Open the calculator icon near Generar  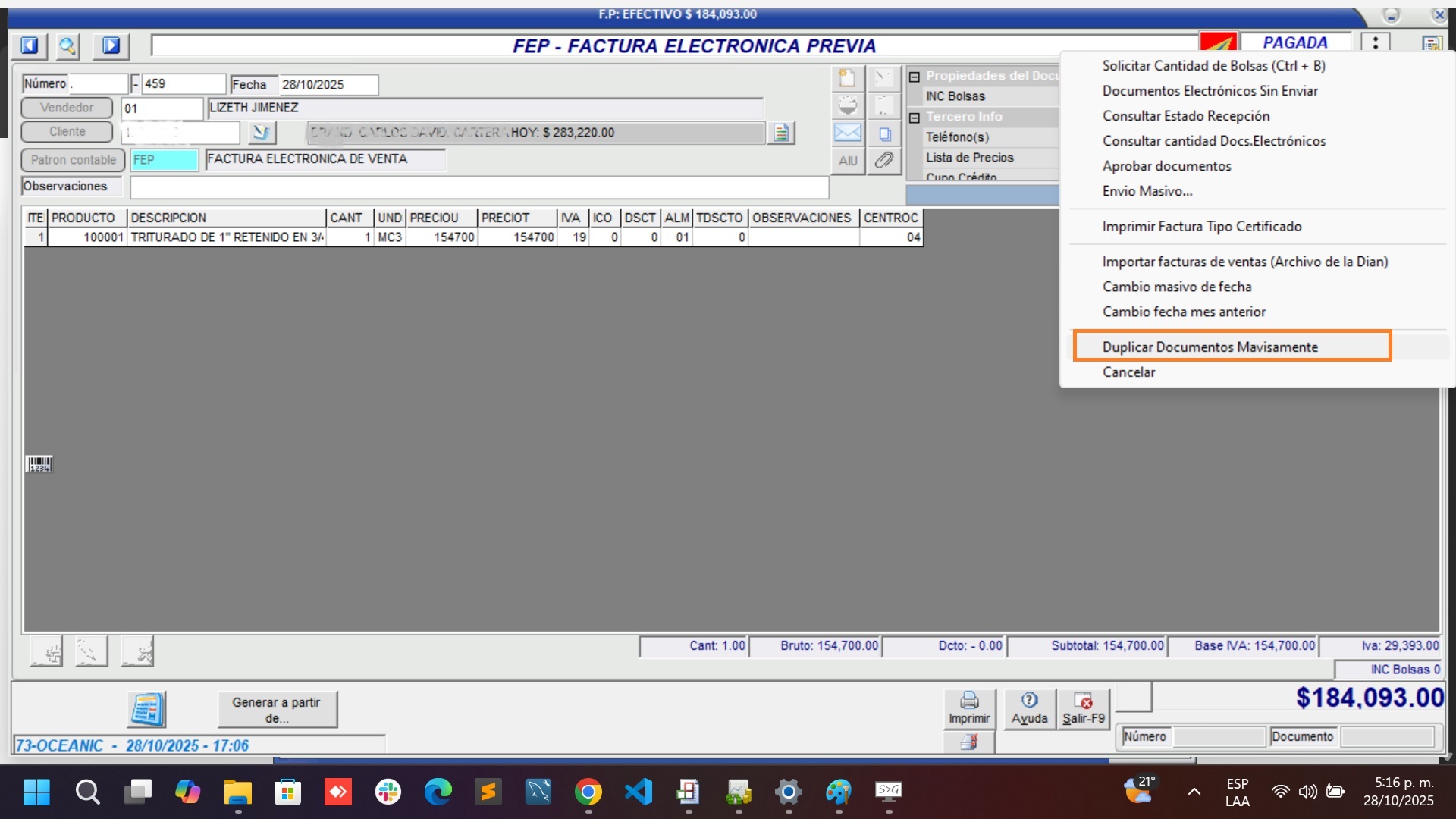pos(146,710)
